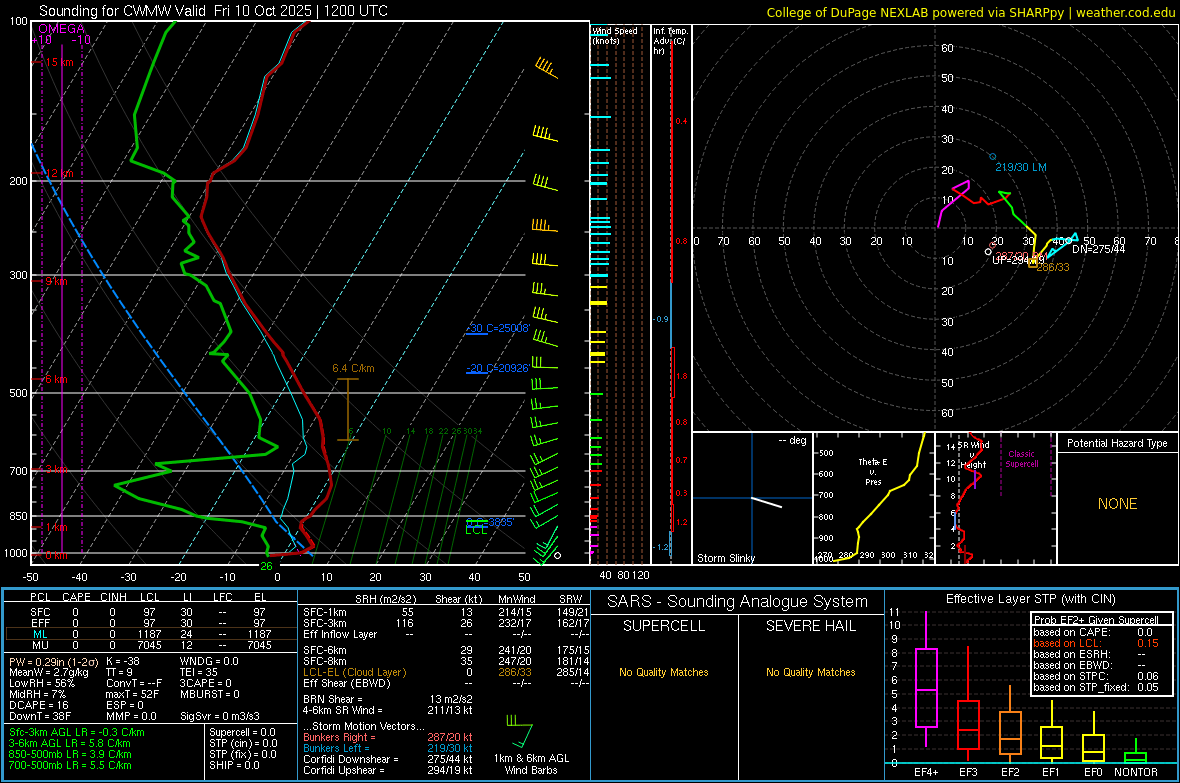
Task: Click the 'DN=275/44' hodograph label
Action: (1099, 249)
